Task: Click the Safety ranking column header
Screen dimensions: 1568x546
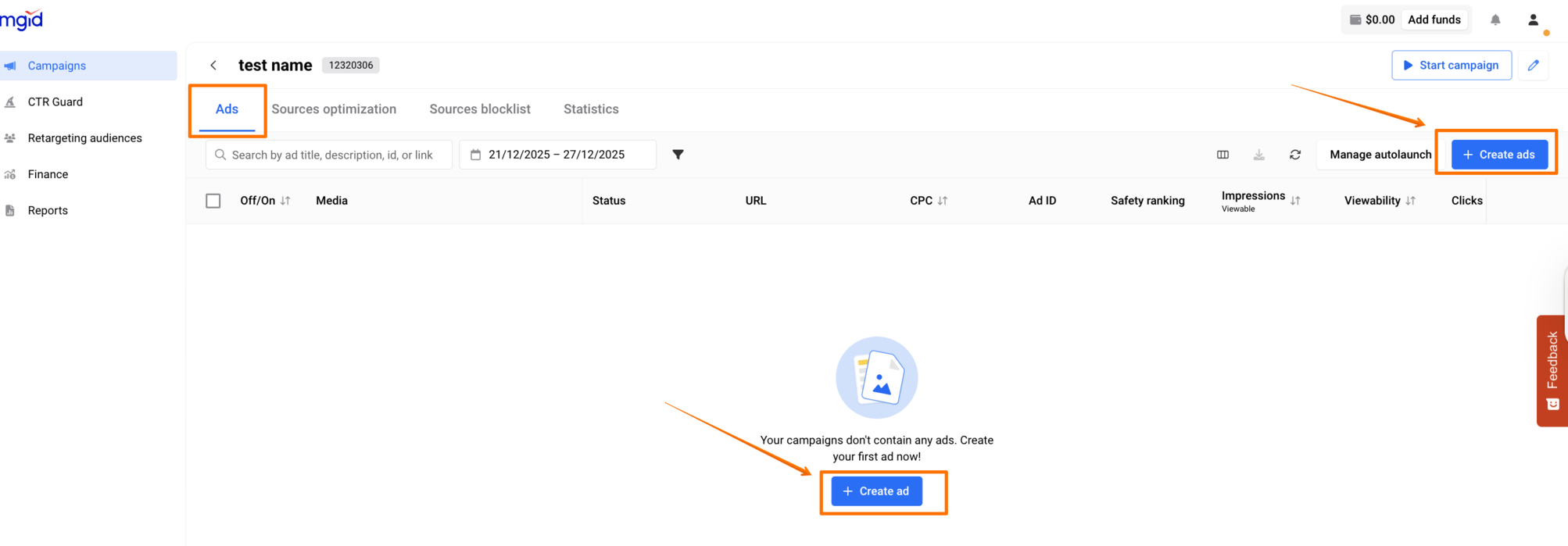Action: 1147,201
